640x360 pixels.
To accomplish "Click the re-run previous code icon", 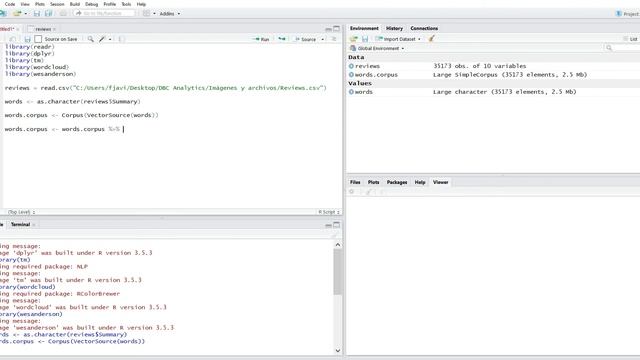I will tap(282, 39).
